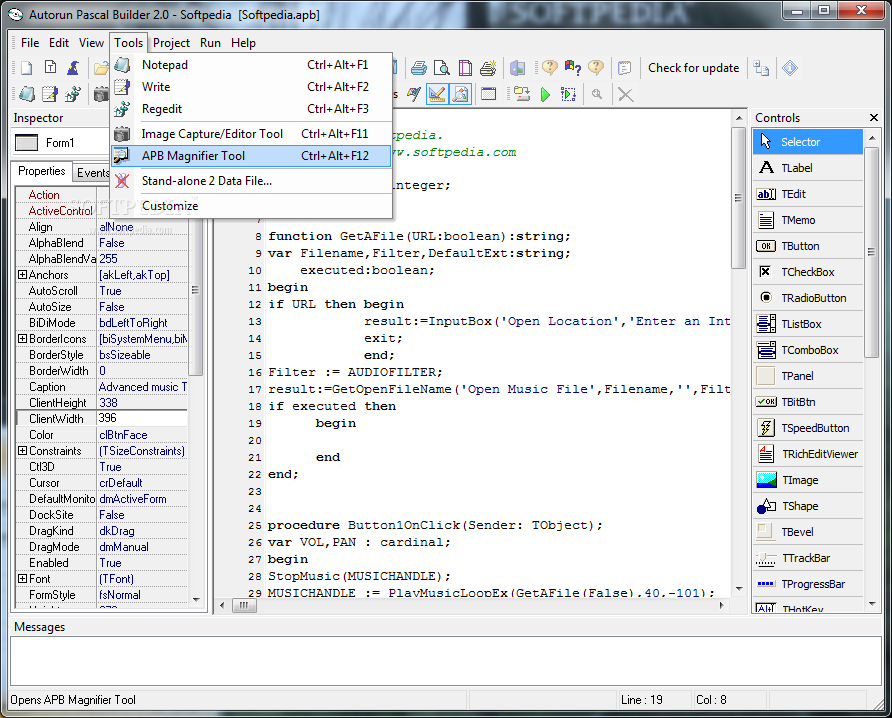This screenshot has height=718, width=892.
Task: Choose APB Magnifier Tool menu entry
Action: pyautogui.click(x=251, y=156)
